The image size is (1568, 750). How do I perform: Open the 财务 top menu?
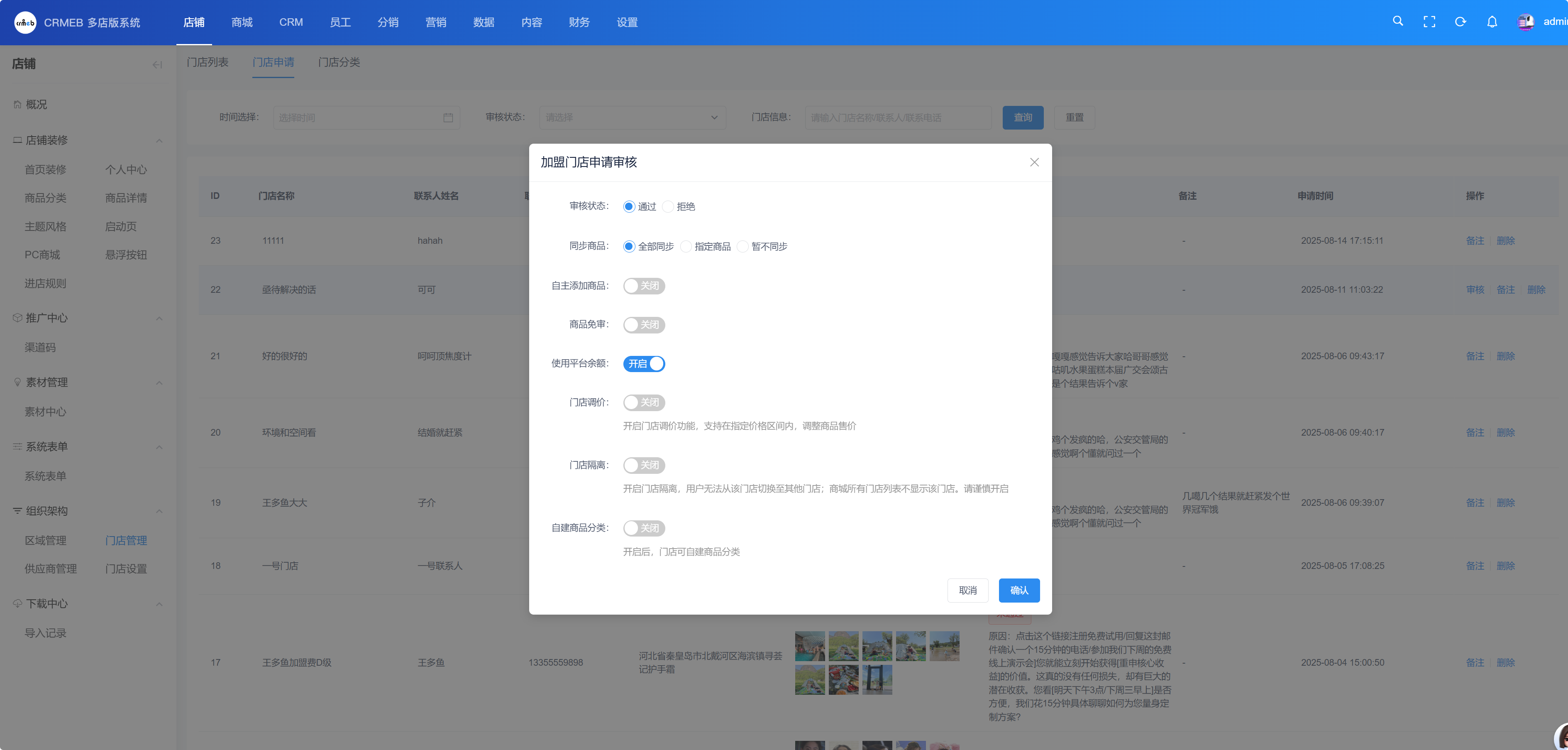(x=579, y=22)
